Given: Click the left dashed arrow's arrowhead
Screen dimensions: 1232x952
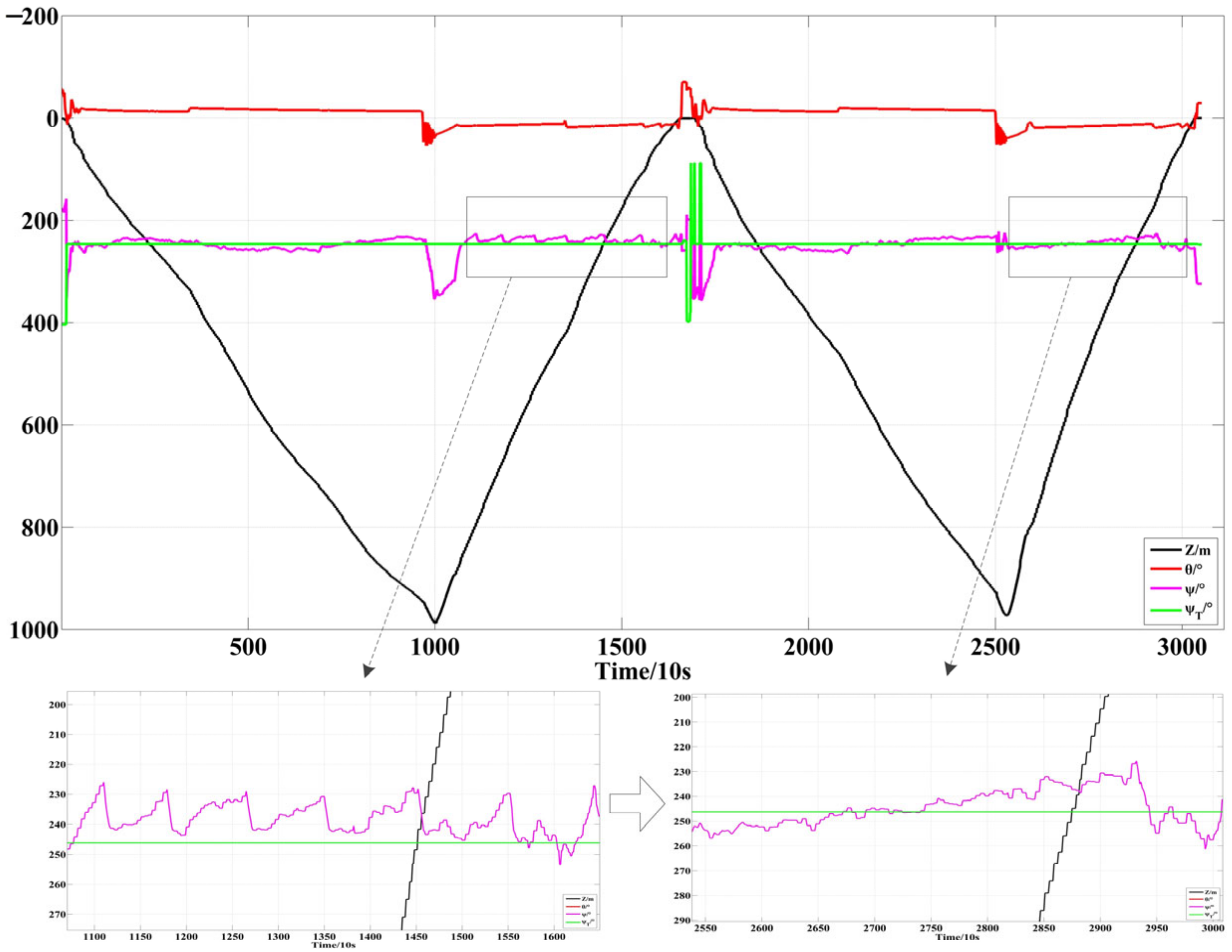Looking at the screenshot, I should (368, 671).
